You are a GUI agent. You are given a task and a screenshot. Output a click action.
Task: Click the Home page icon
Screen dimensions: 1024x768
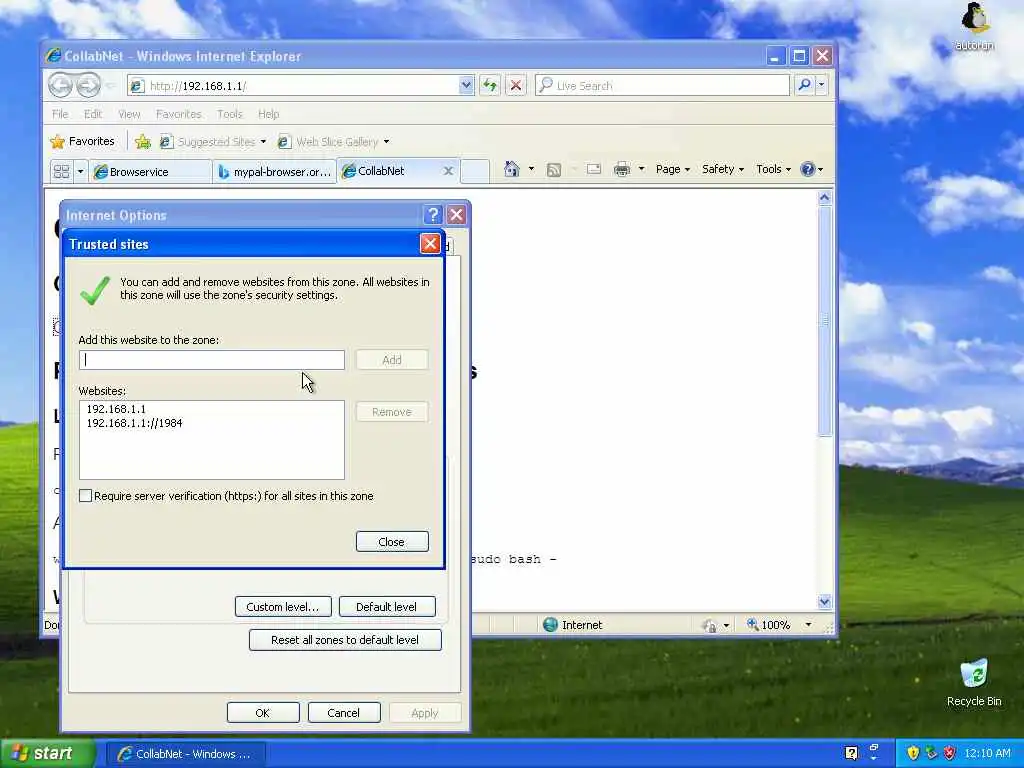click(x=511, y=169)
